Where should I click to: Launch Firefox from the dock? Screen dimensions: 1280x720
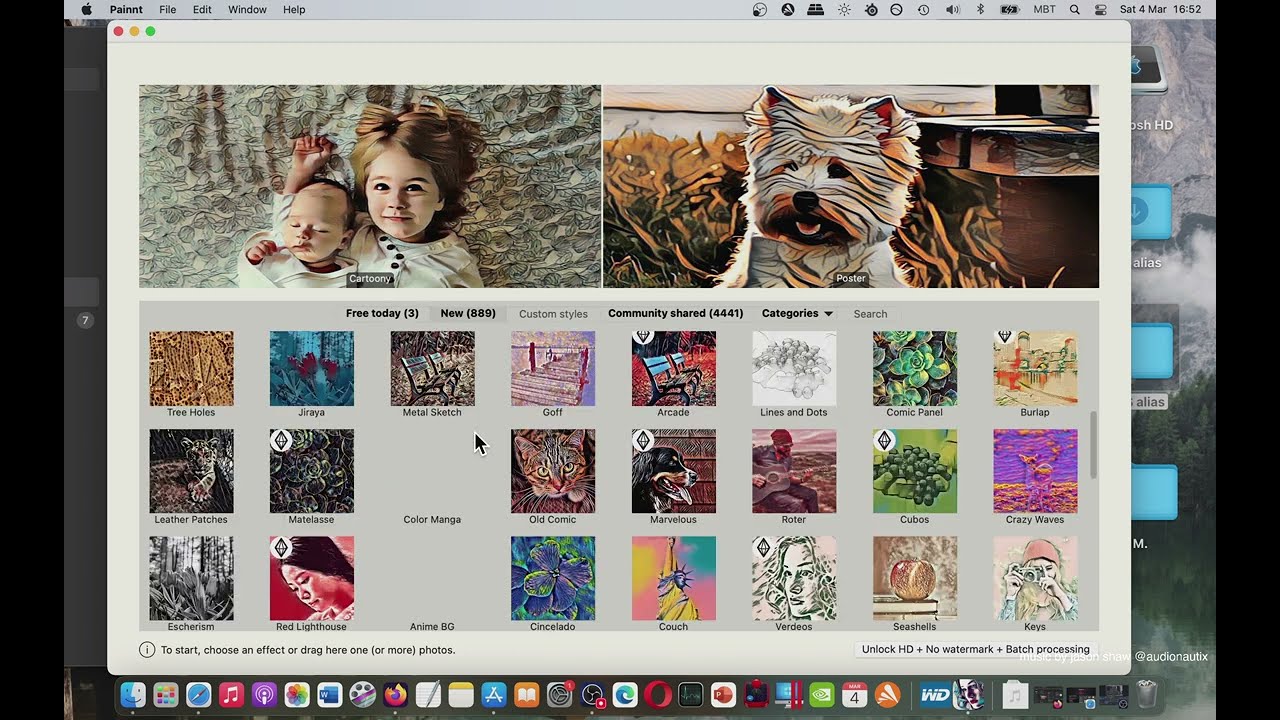pyautogui.click(x=395, y=694)
